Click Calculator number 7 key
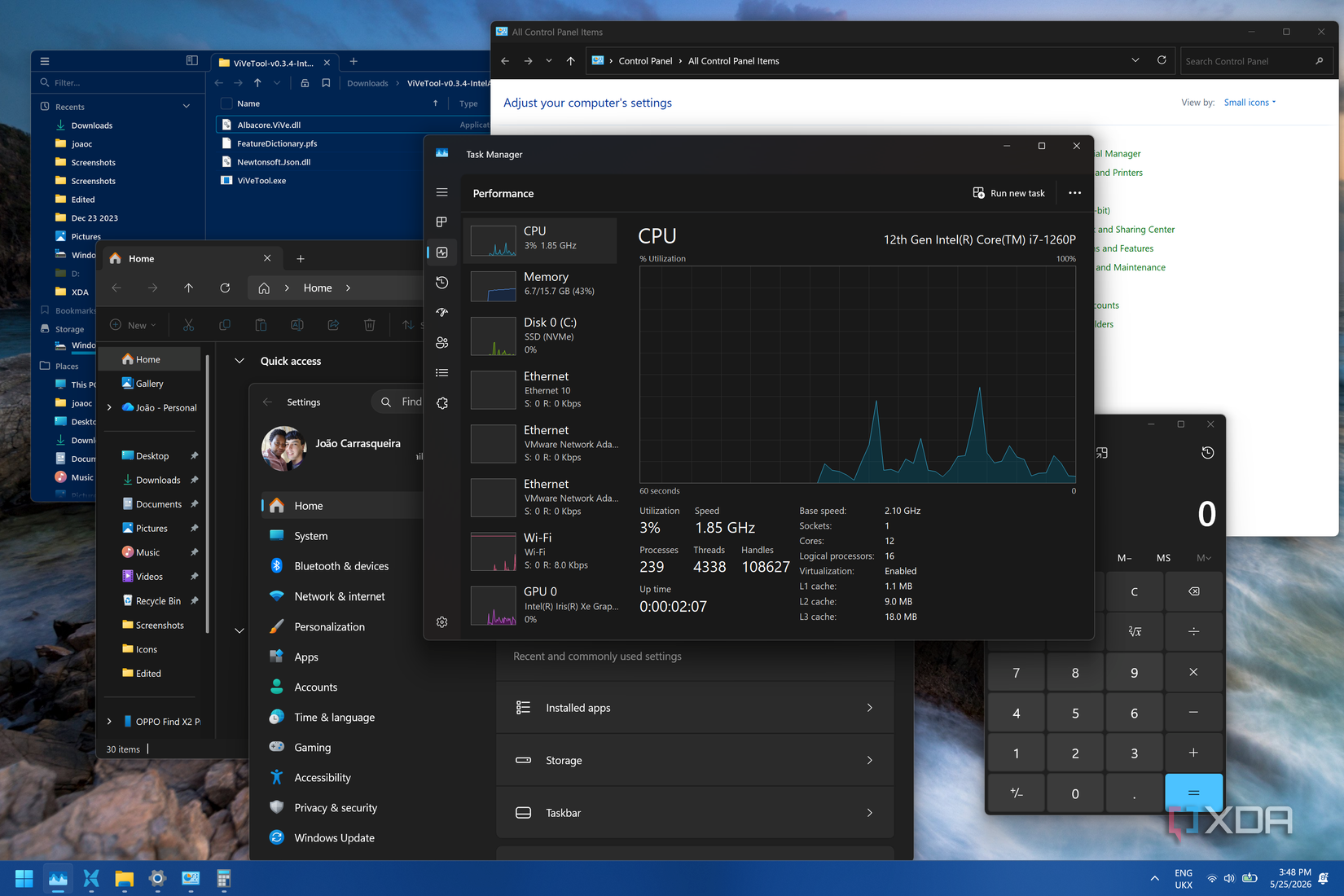The height and width of the screenshot is (896, 1344). (x=1016, y=673)
